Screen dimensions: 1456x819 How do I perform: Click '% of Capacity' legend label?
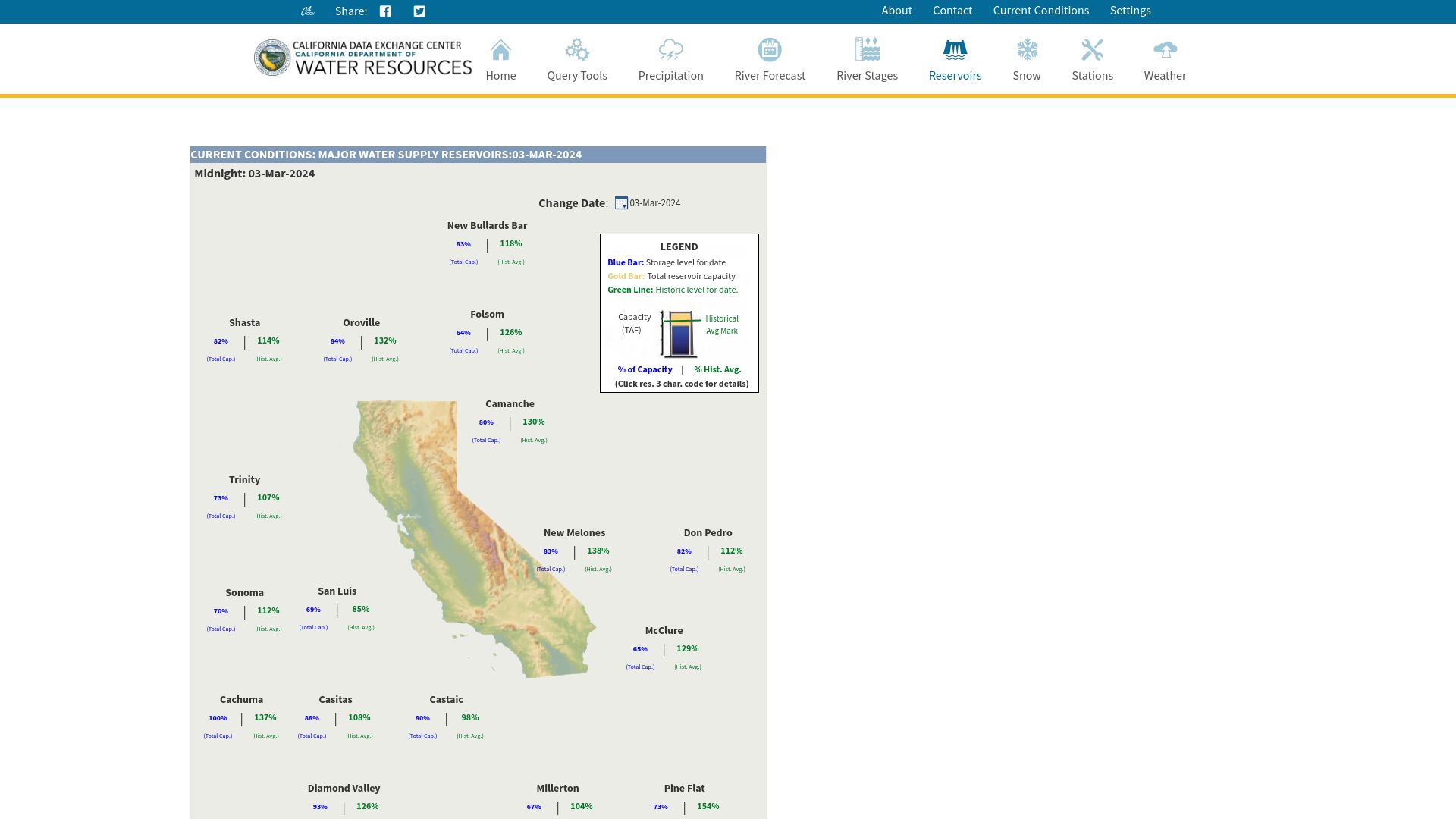[645, 370]
